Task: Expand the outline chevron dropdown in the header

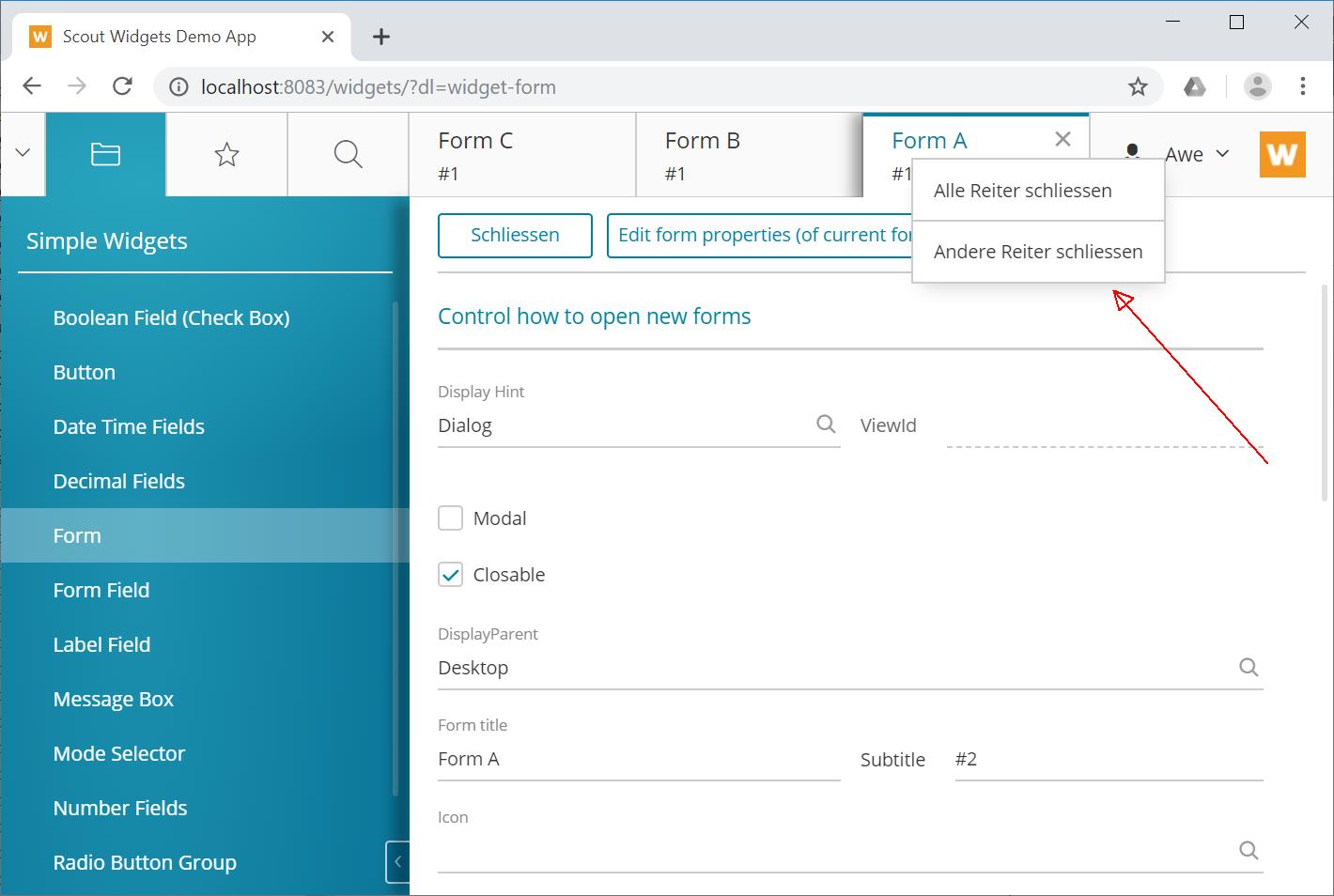Action: (x=23, y=153)
